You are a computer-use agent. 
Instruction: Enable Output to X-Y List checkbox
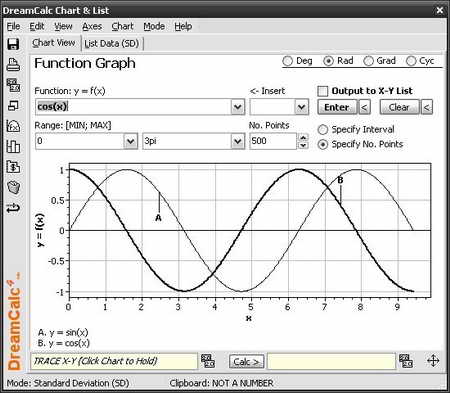pyautogui.click(x=323, y=91)
